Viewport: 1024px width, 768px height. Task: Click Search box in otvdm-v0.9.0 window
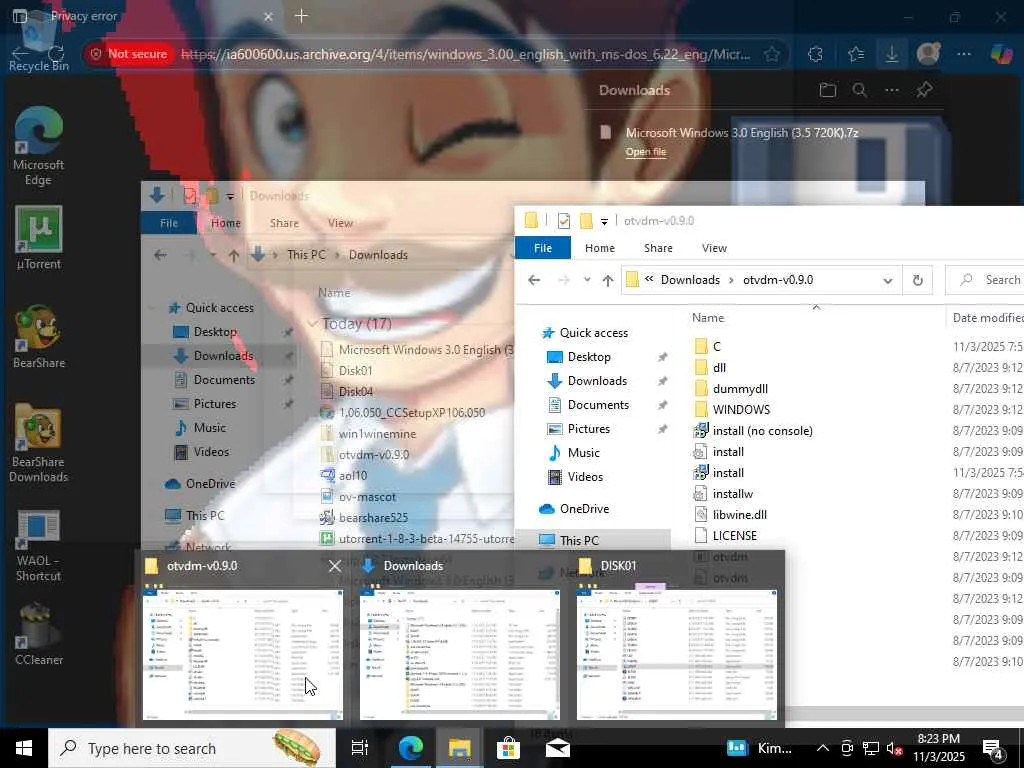[x=985, y=280]
